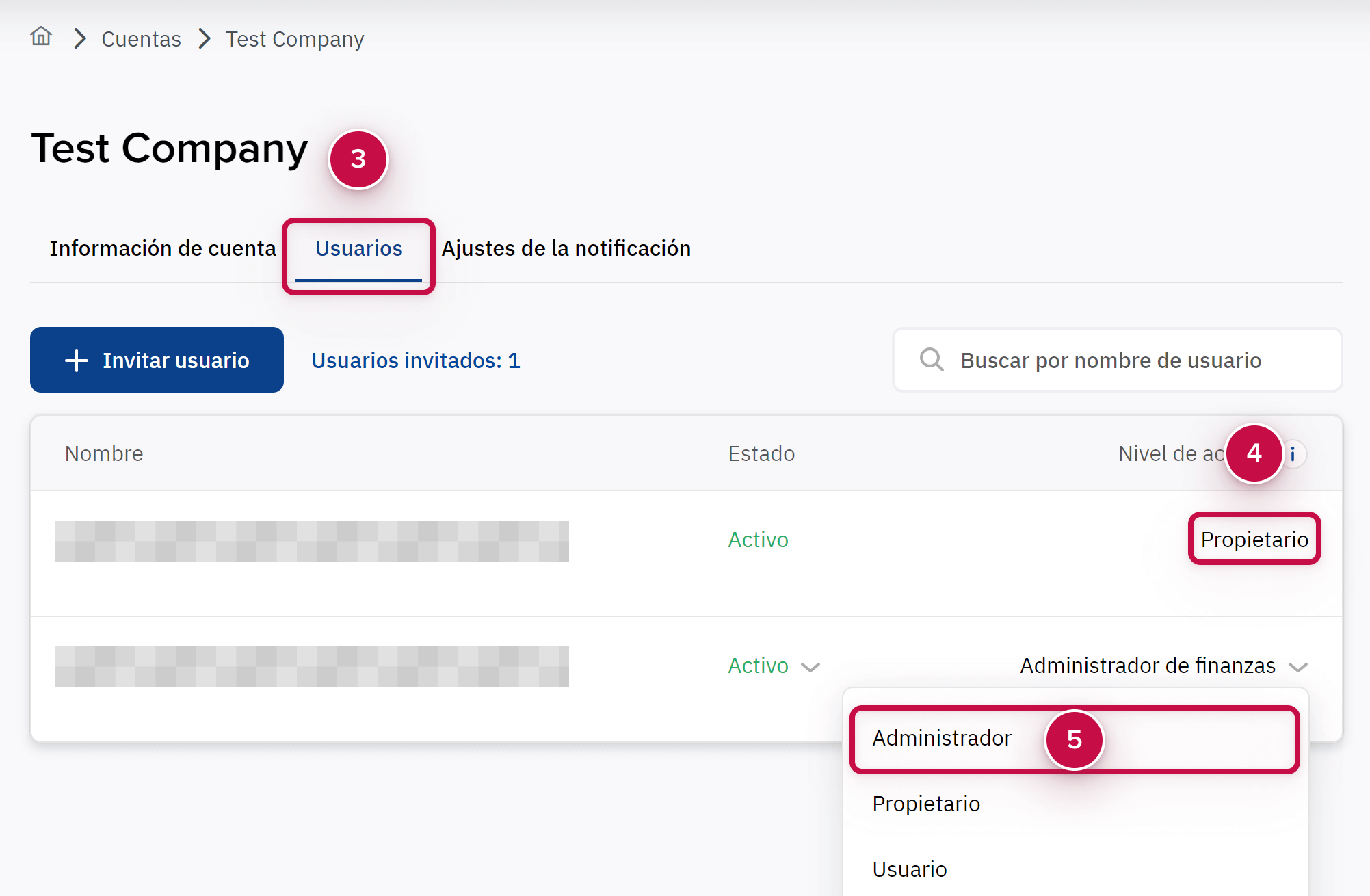Open Administrador de finanzas access dropdown
1370x896 pixels.
[1297, 667]
